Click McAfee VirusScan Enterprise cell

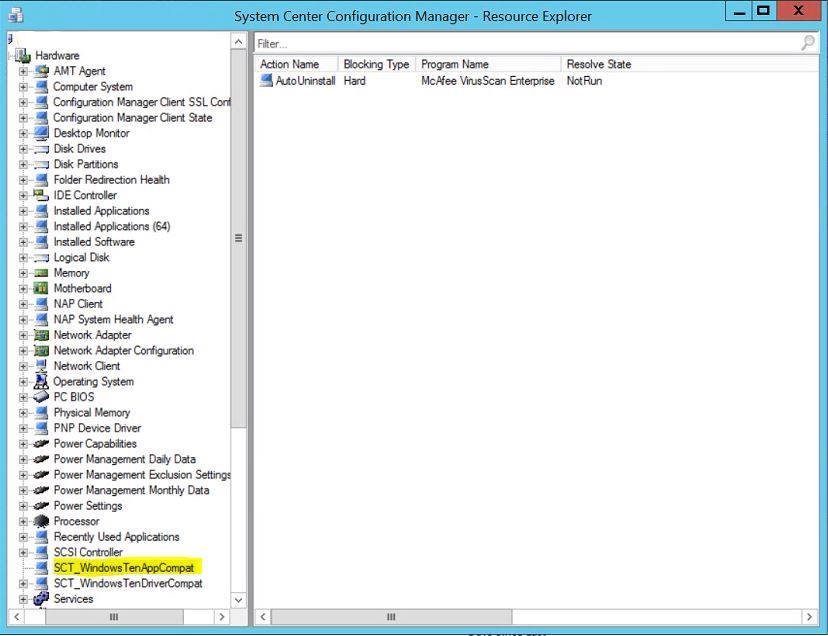click(x=488, y=81)
